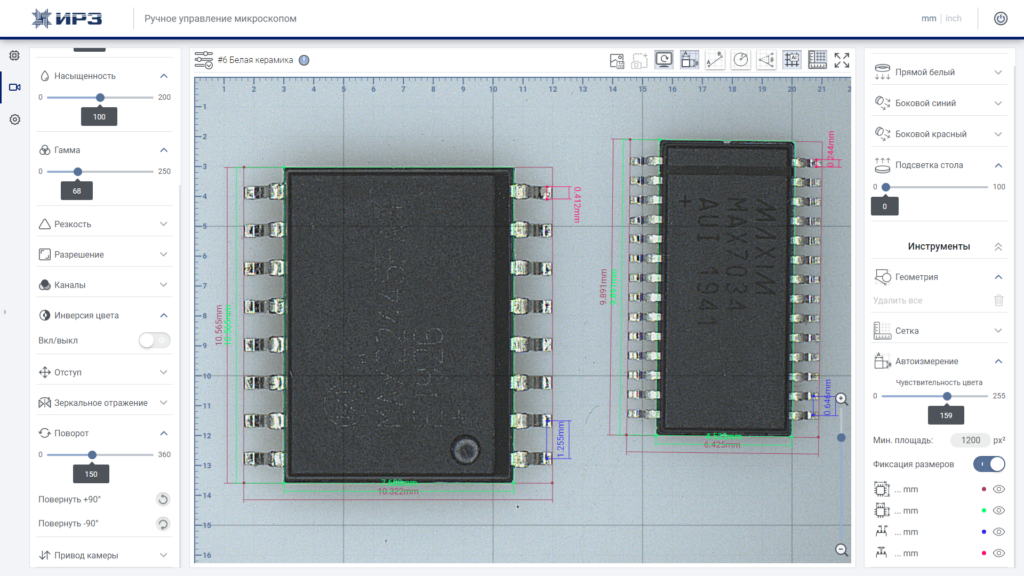
Task: Click the save image icon in toolbar
Action: (616, 61)
